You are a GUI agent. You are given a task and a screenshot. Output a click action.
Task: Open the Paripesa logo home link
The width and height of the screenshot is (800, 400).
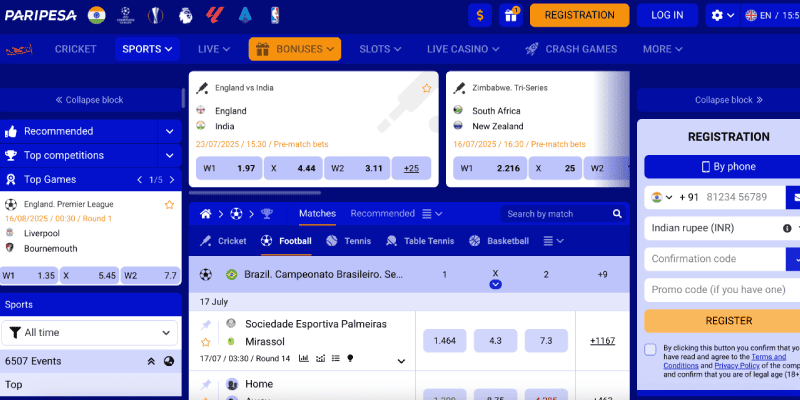point(41,15)
